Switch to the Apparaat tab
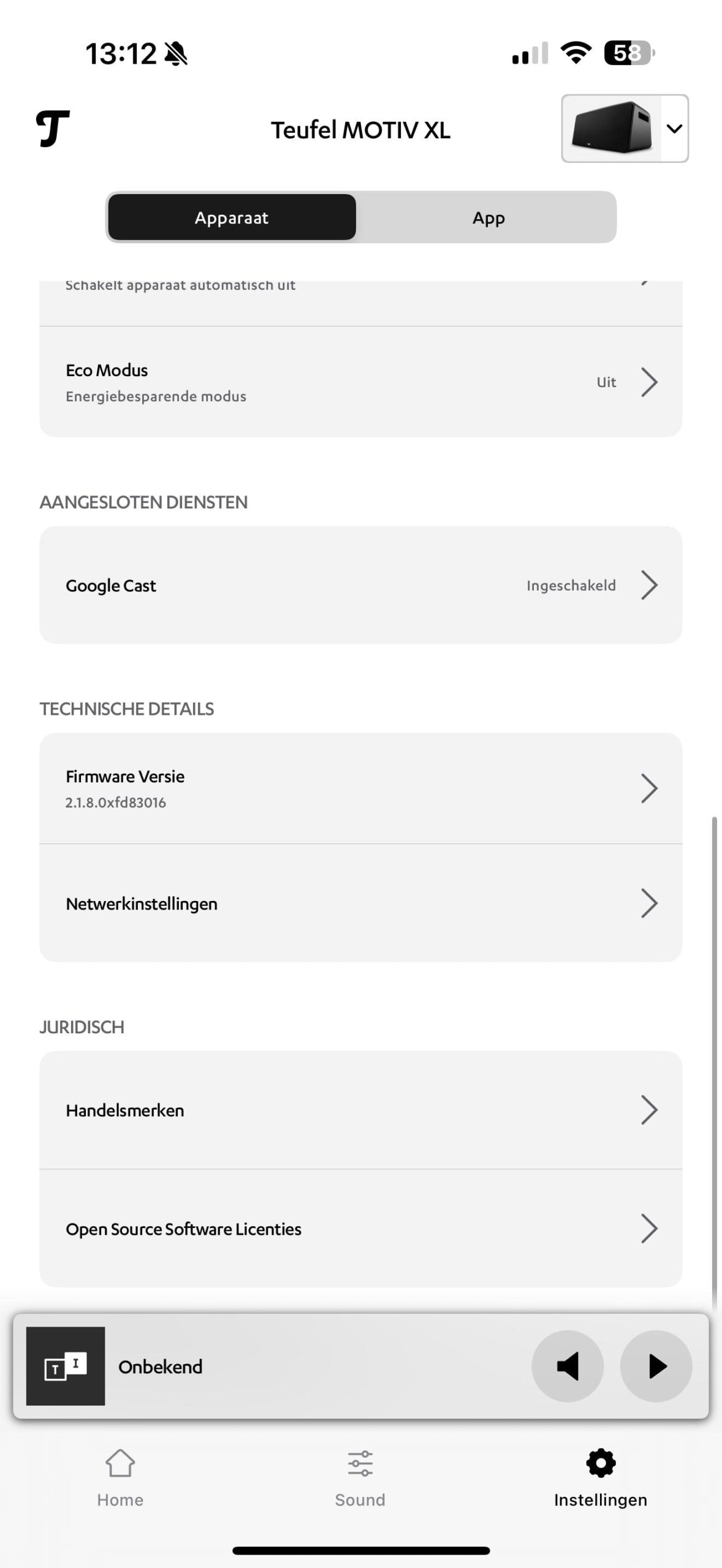The width and height of the screenshot is (722, 1568). tap(232, 217)
